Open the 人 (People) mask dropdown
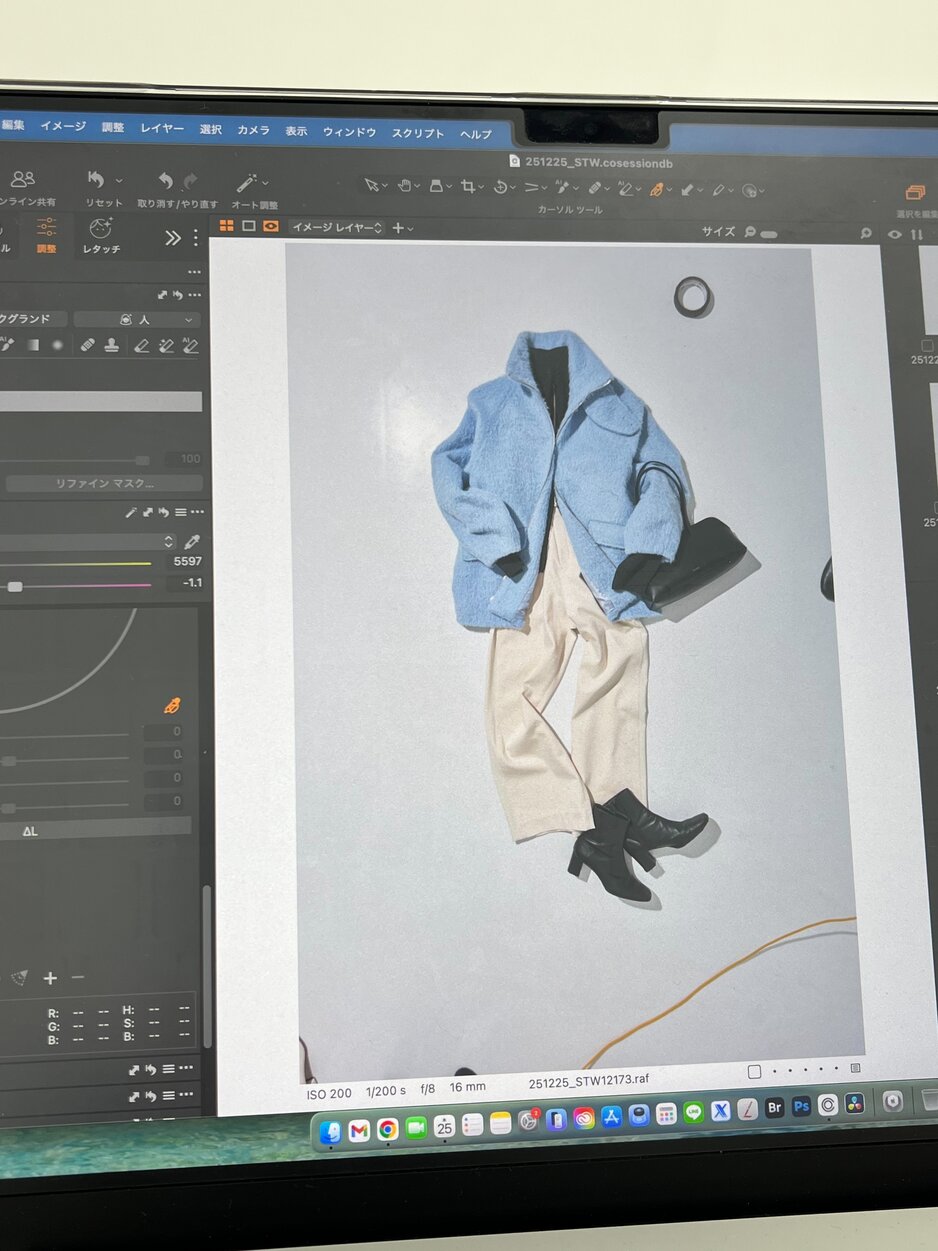This screenshot has width=938, height=1251. (137, 320)
